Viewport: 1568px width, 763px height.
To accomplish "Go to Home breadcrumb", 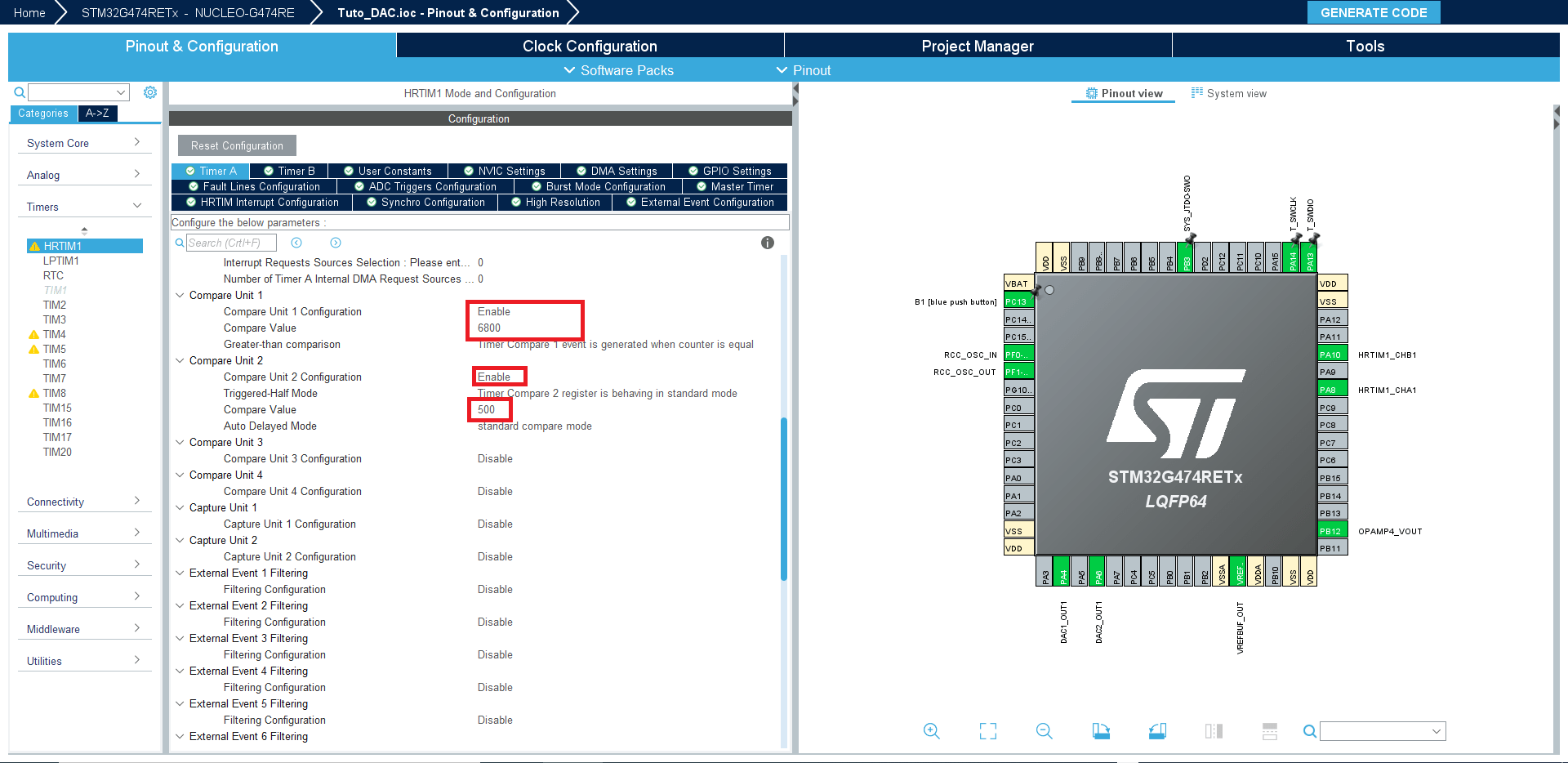I will (29, 12).
